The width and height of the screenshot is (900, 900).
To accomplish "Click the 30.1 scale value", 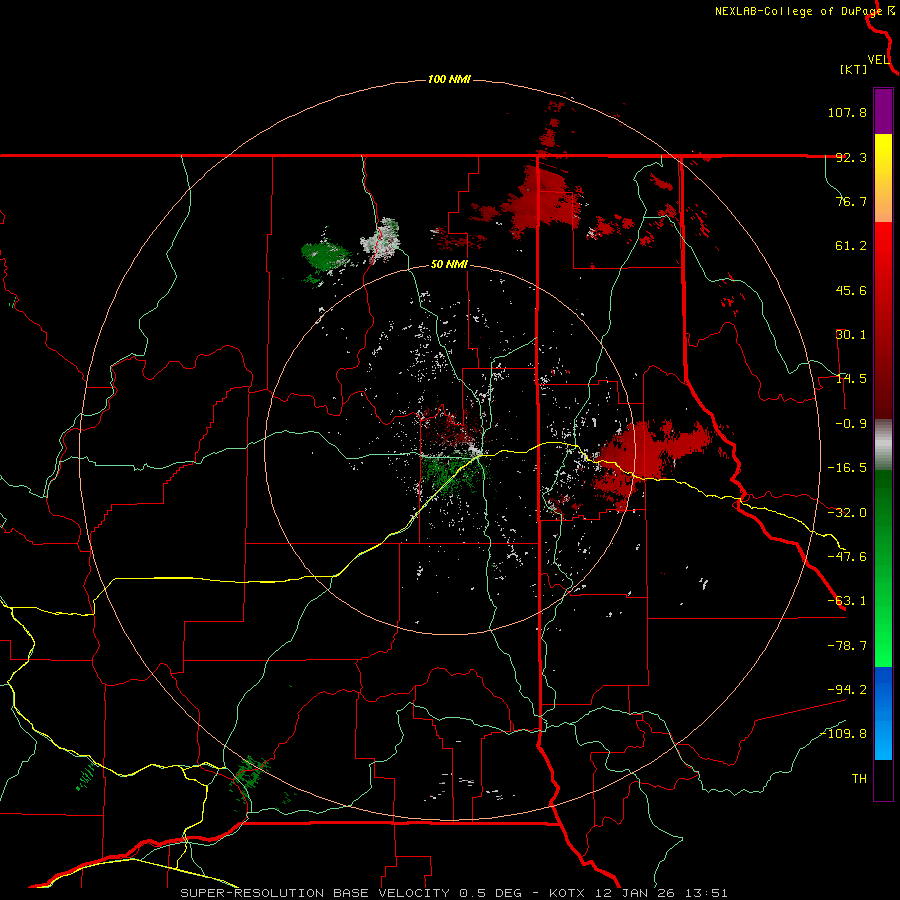I will click(851, 335).
